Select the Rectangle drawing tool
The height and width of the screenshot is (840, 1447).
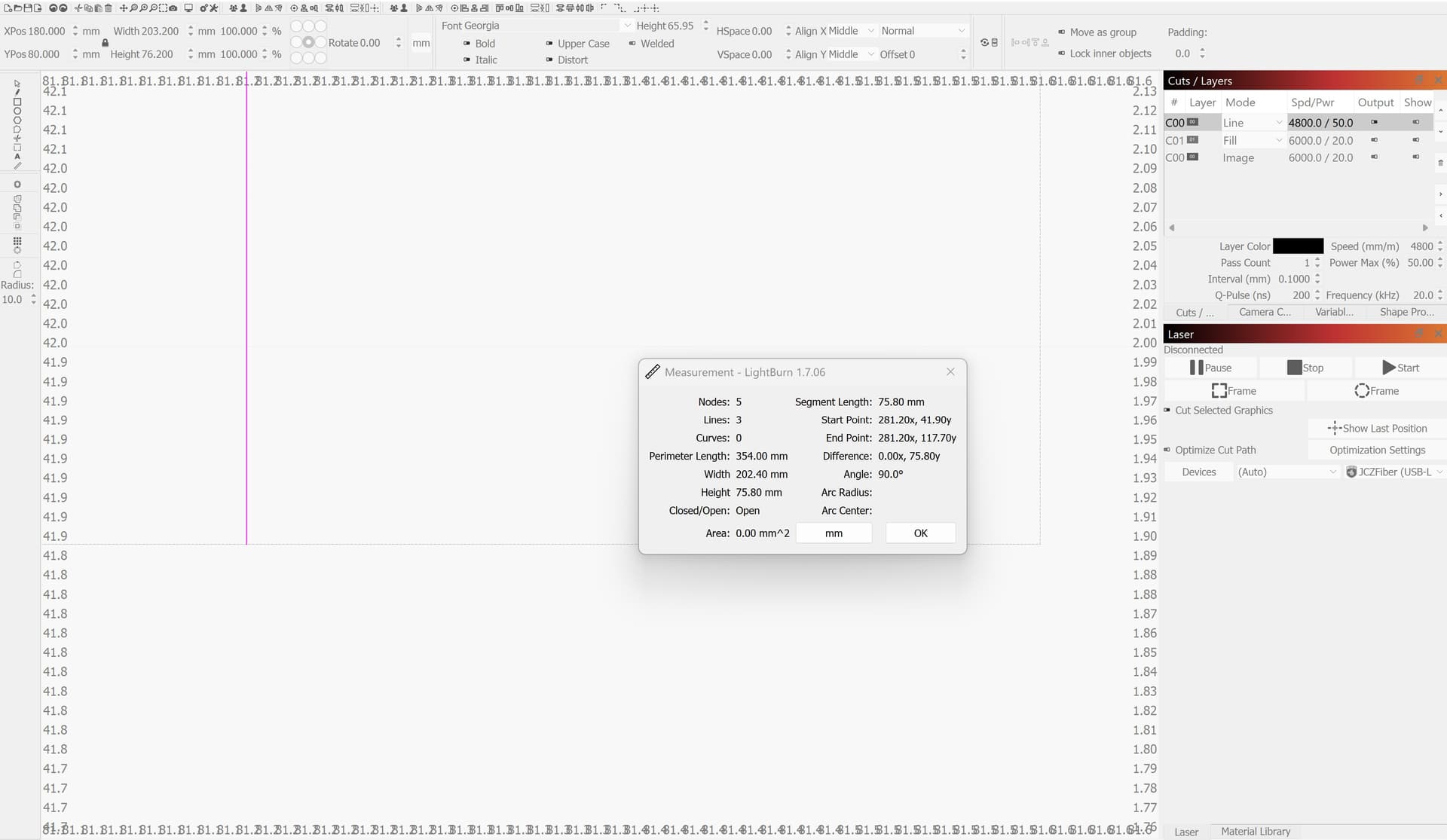click(17, 102)
